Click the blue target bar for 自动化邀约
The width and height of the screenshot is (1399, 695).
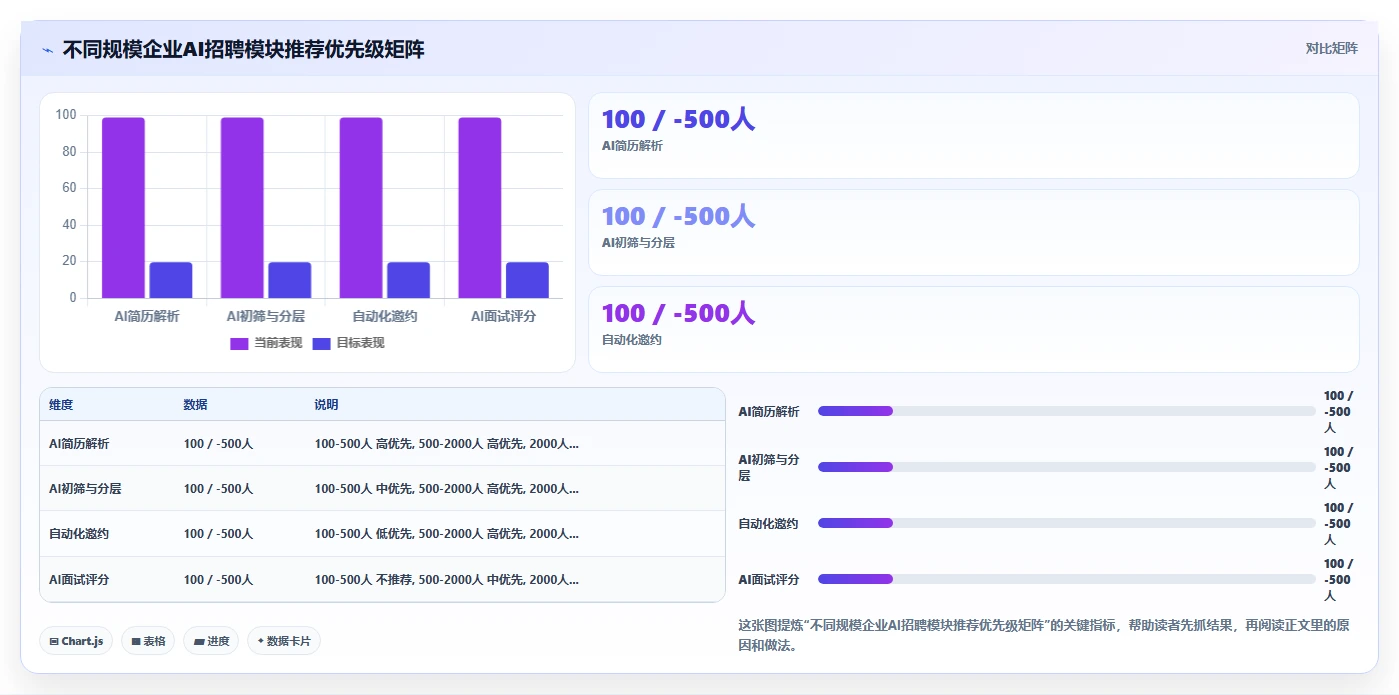click(x=409, y=280)
